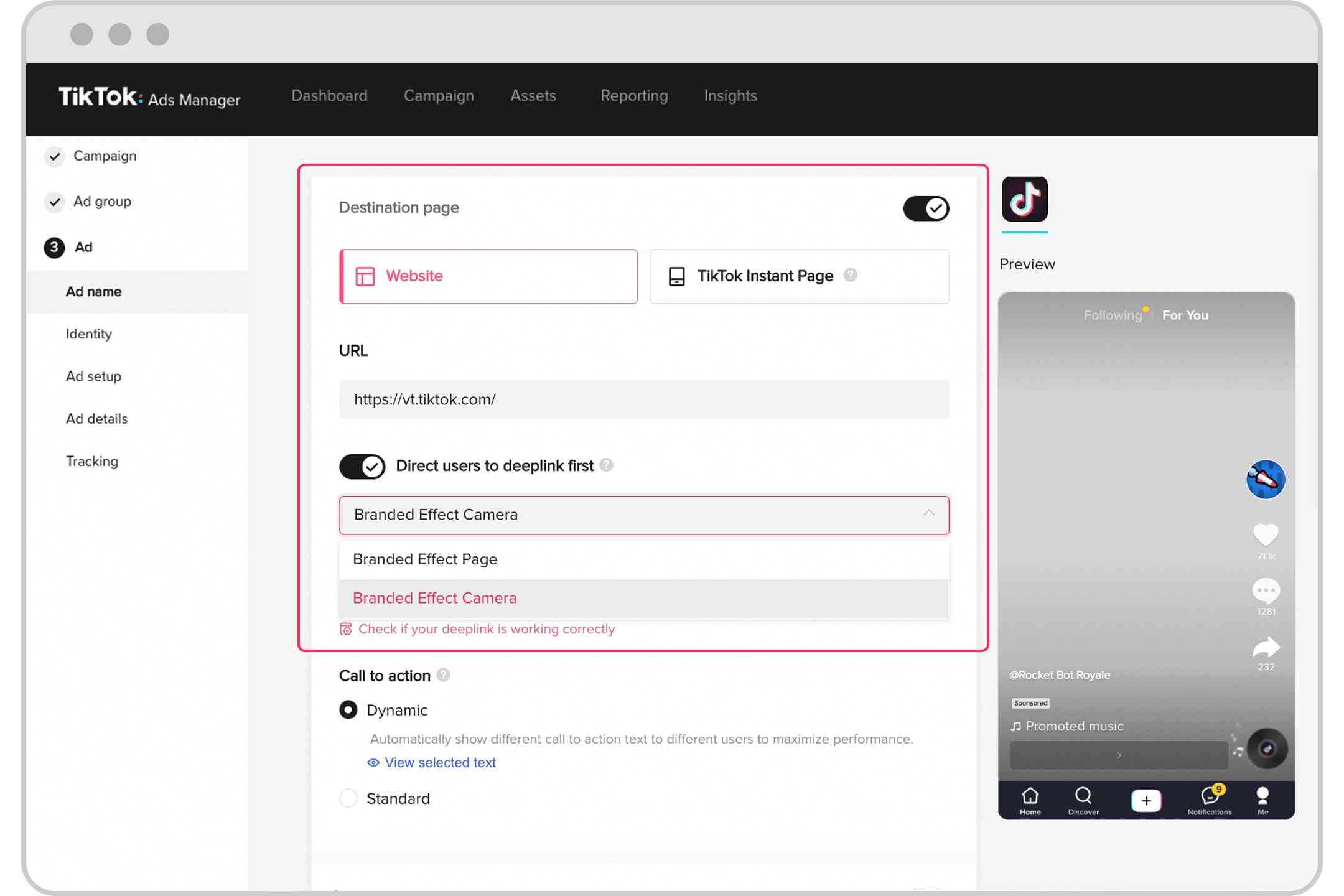Open the Insights tab
Screen dimensions: 1344x896
point(730,95)
